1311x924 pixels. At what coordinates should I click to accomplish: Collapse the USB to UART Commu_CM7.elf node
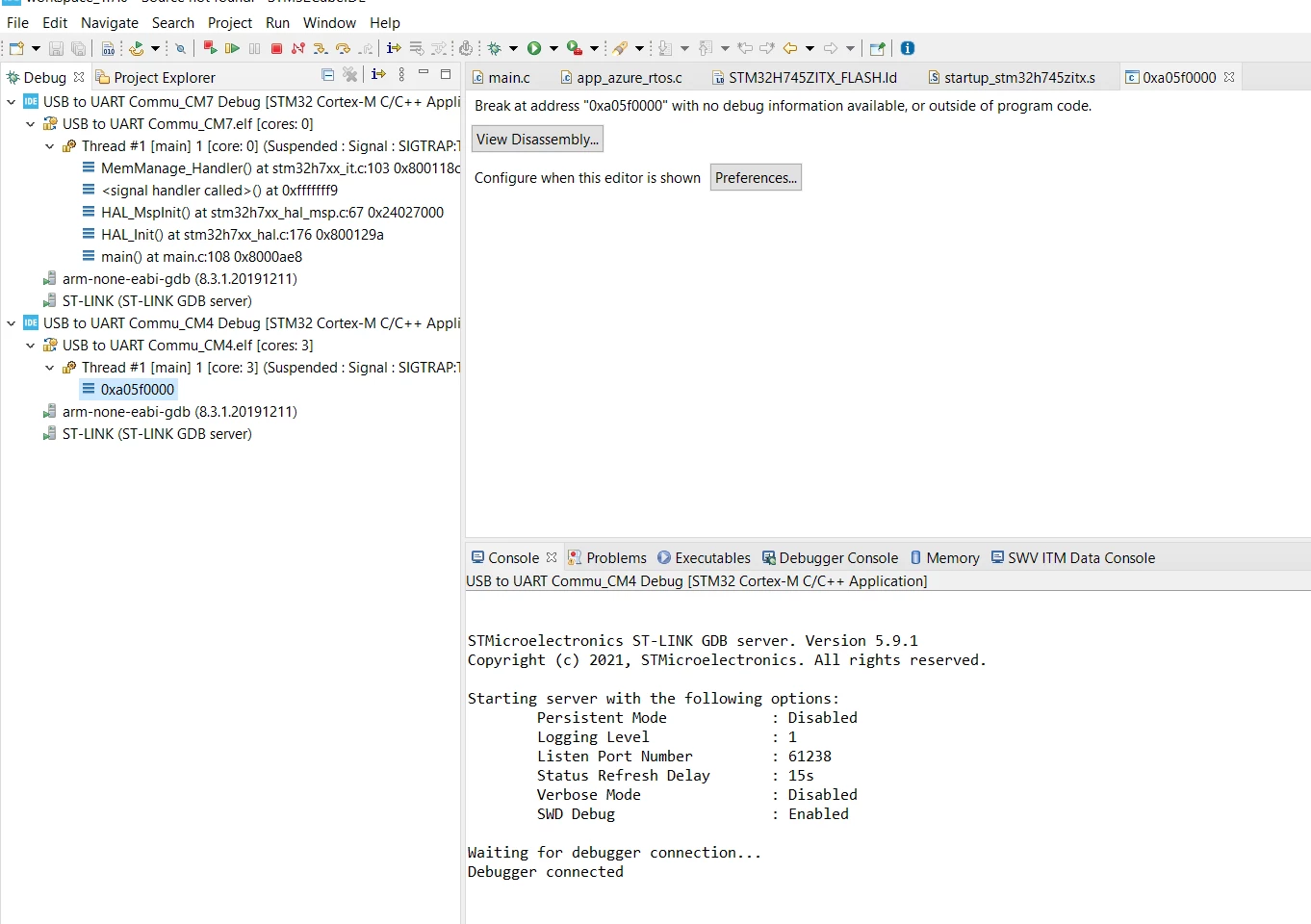tap(31, 124)
